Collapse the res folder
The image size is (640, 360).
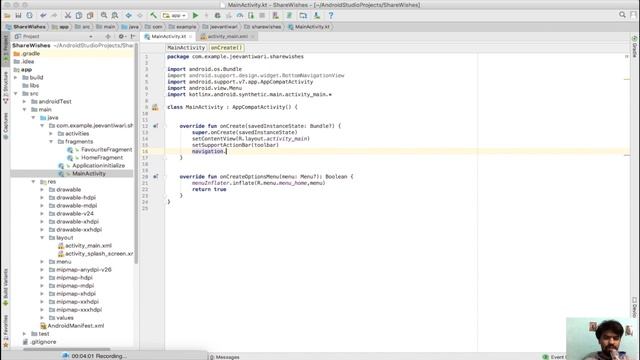tap(33, 182)
